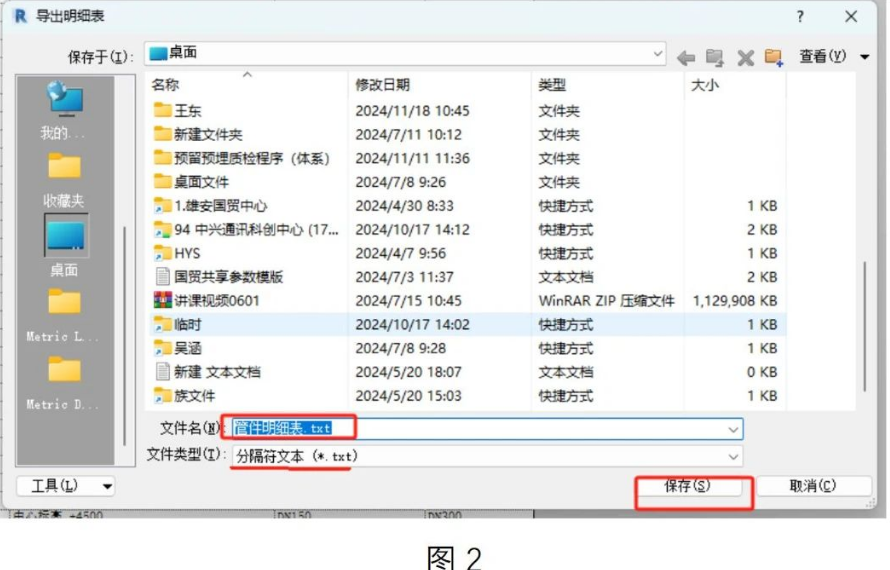Open the Metric D... places folder
The width and height of the screenshot is (890, 570).
[64, 383]
